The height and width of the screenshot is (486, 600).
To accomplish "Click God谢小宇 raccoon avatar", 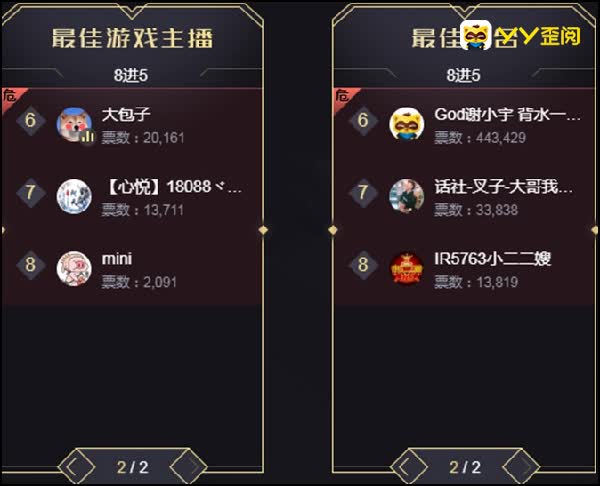I will pos(407,125).
